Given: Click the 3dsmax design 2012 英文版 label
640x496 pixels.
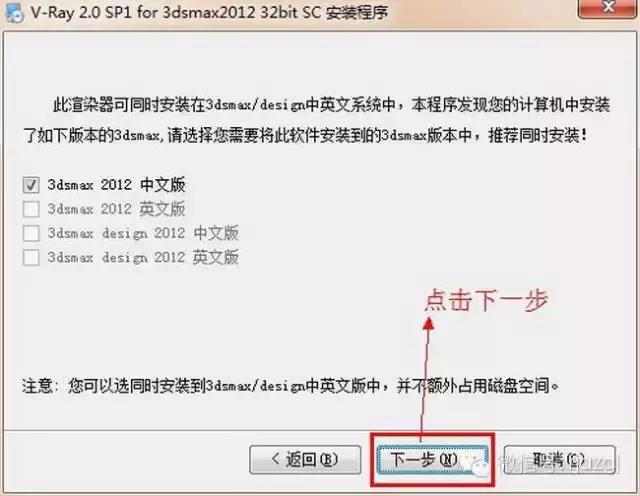Looking at the screenshot, I should tap(143, 258).
